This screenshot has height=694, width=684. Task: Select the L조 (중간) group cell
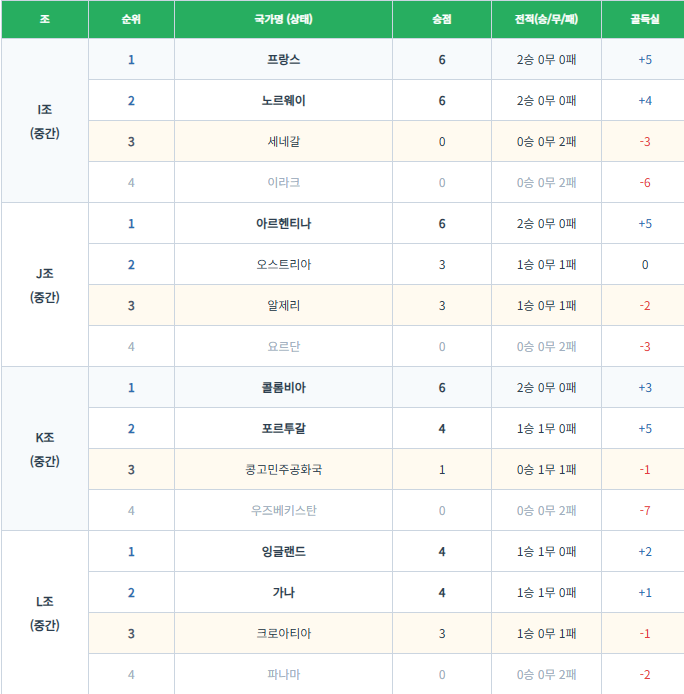(x=45, y=613)
